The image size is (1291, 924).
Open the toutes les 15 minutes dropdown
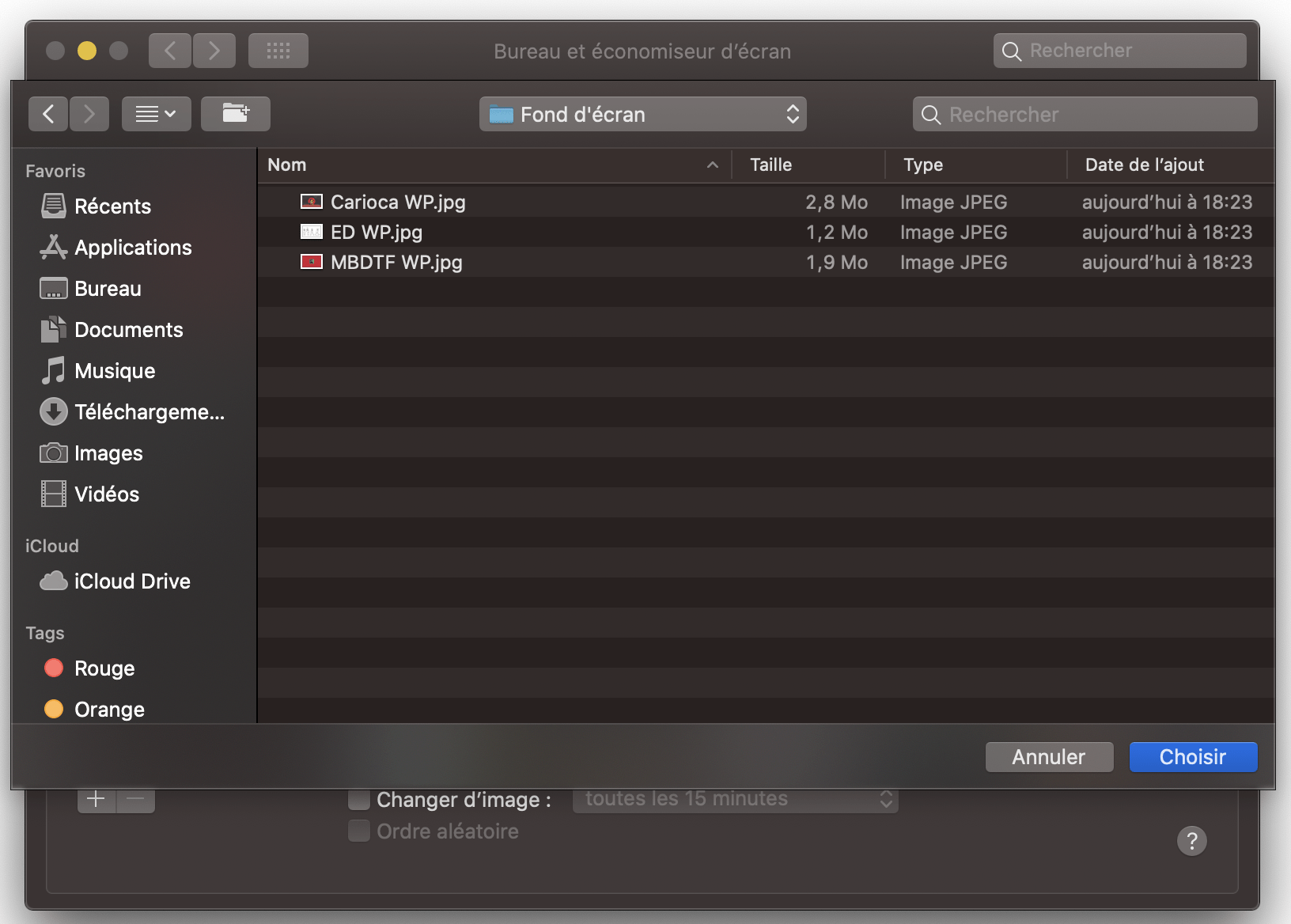[736, 799]
